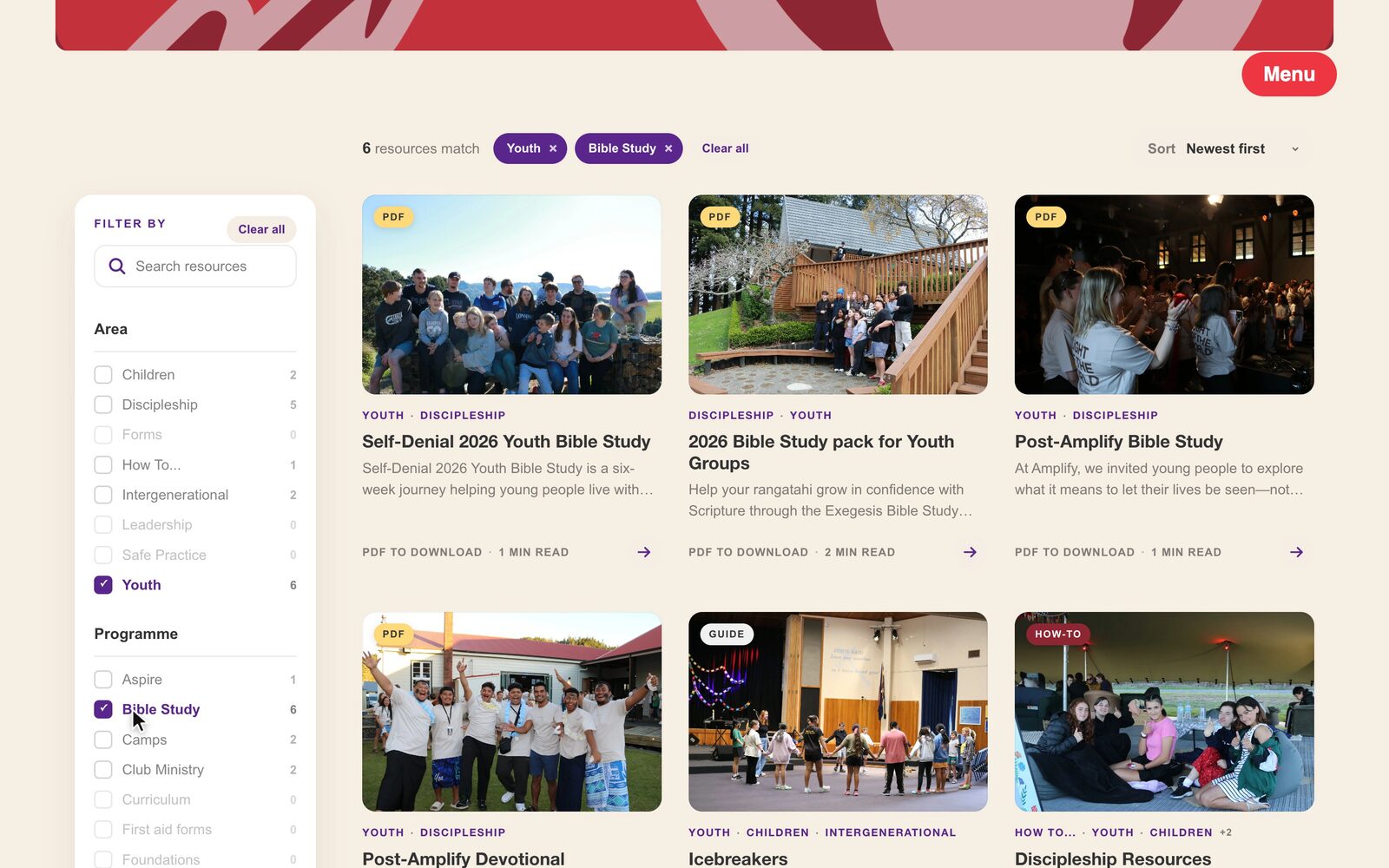Click '6 resources match' count text

(x=421, y=148)
